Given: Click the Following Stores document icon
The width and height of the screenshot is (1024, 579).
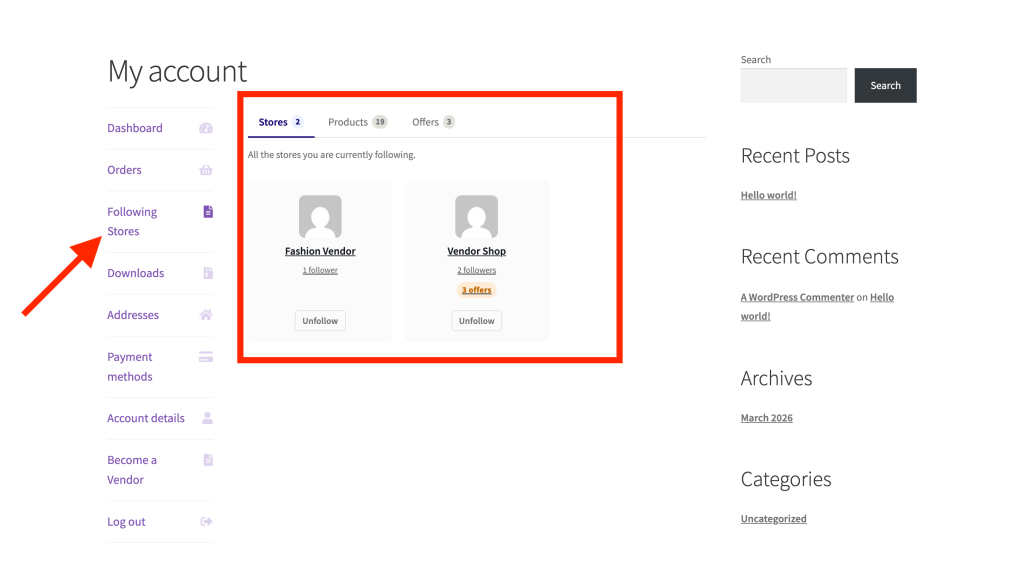Looking at the screenshot, I should 208,211.
